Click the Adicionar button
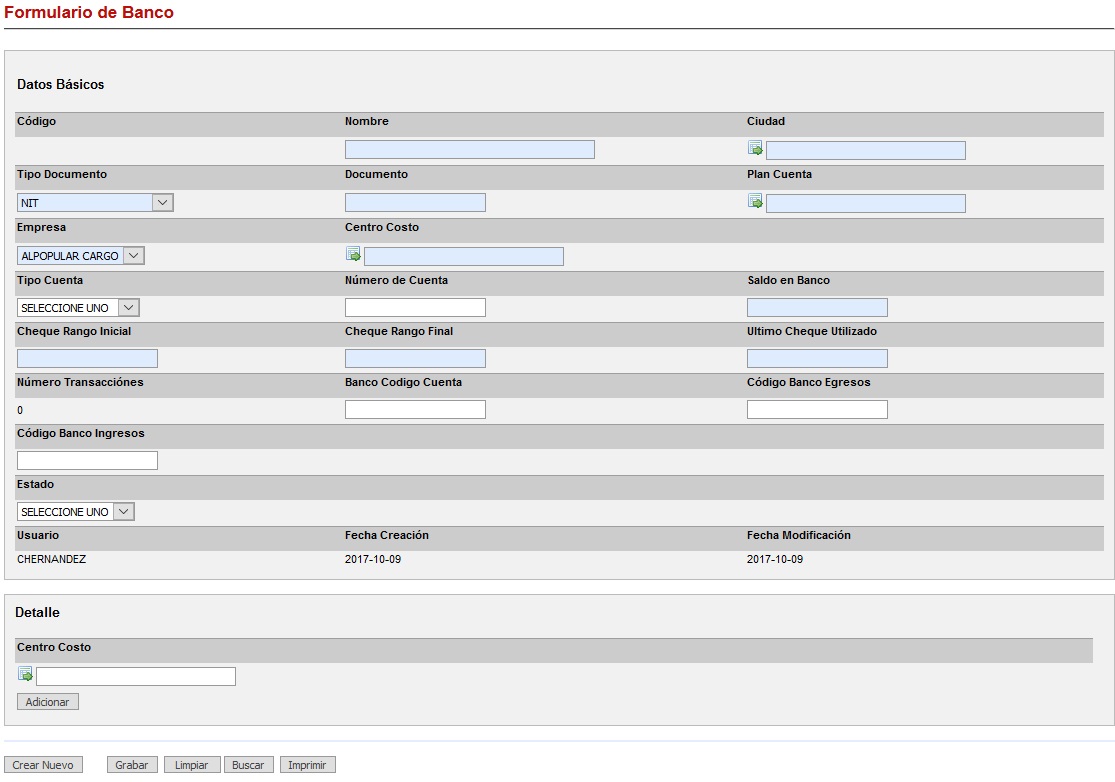 [x=47, y=702]
